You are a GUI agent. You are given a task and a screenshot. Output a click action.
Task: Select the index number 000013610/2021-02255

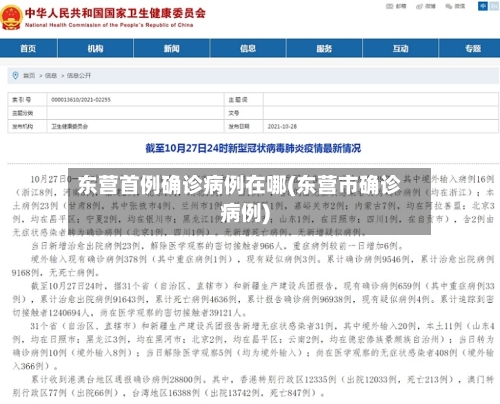pyautogui.click(x=81, y=100)
